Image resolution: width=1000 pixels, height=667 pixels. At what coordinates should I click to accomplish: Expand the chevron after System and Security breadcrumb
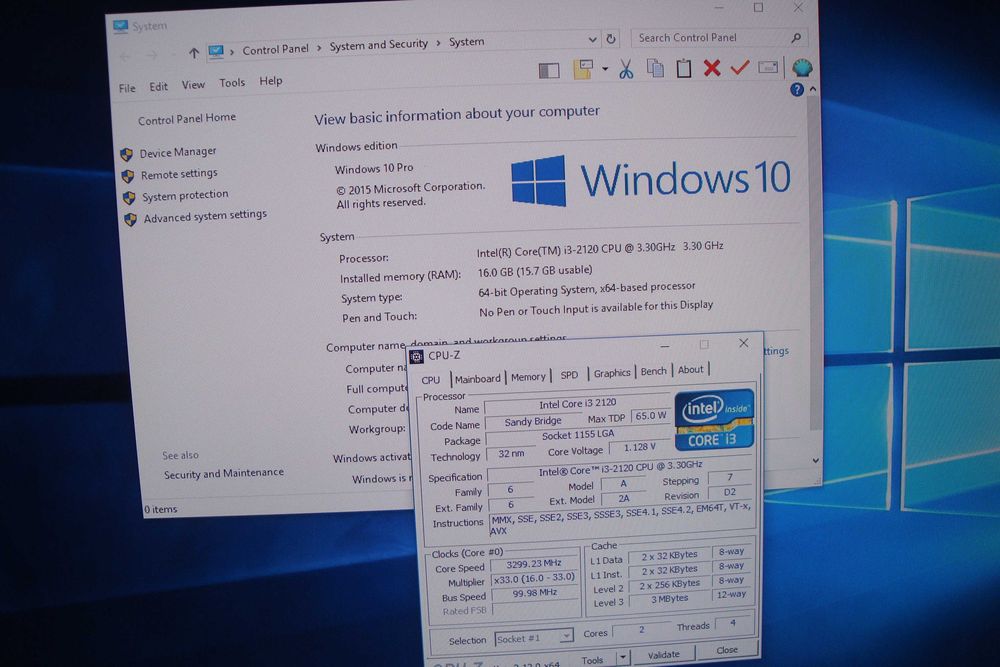pyautogui.click(x=438, y=43)
